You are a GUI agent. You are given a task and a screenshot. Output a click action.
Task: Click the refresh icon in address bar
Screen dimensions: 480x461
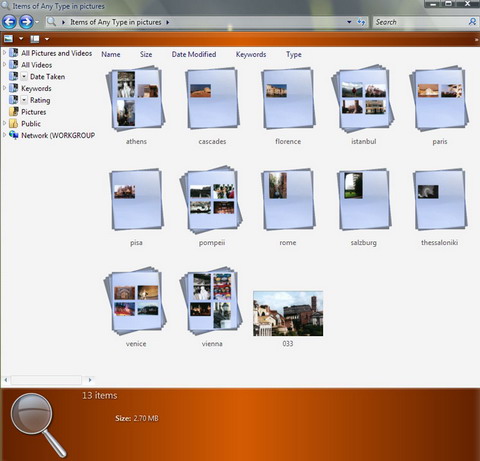tap(361, 22)
